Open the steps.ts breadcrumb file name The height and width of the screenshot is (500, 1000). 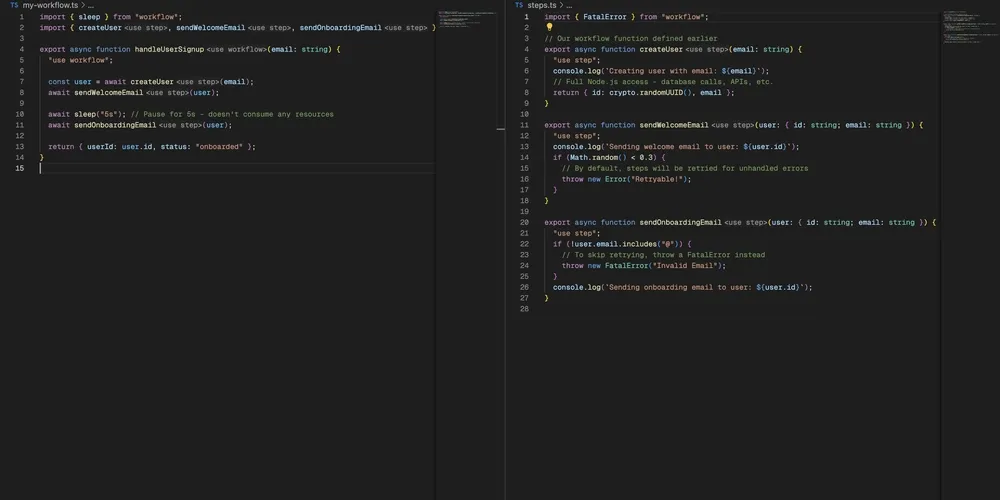click(541, 5)
